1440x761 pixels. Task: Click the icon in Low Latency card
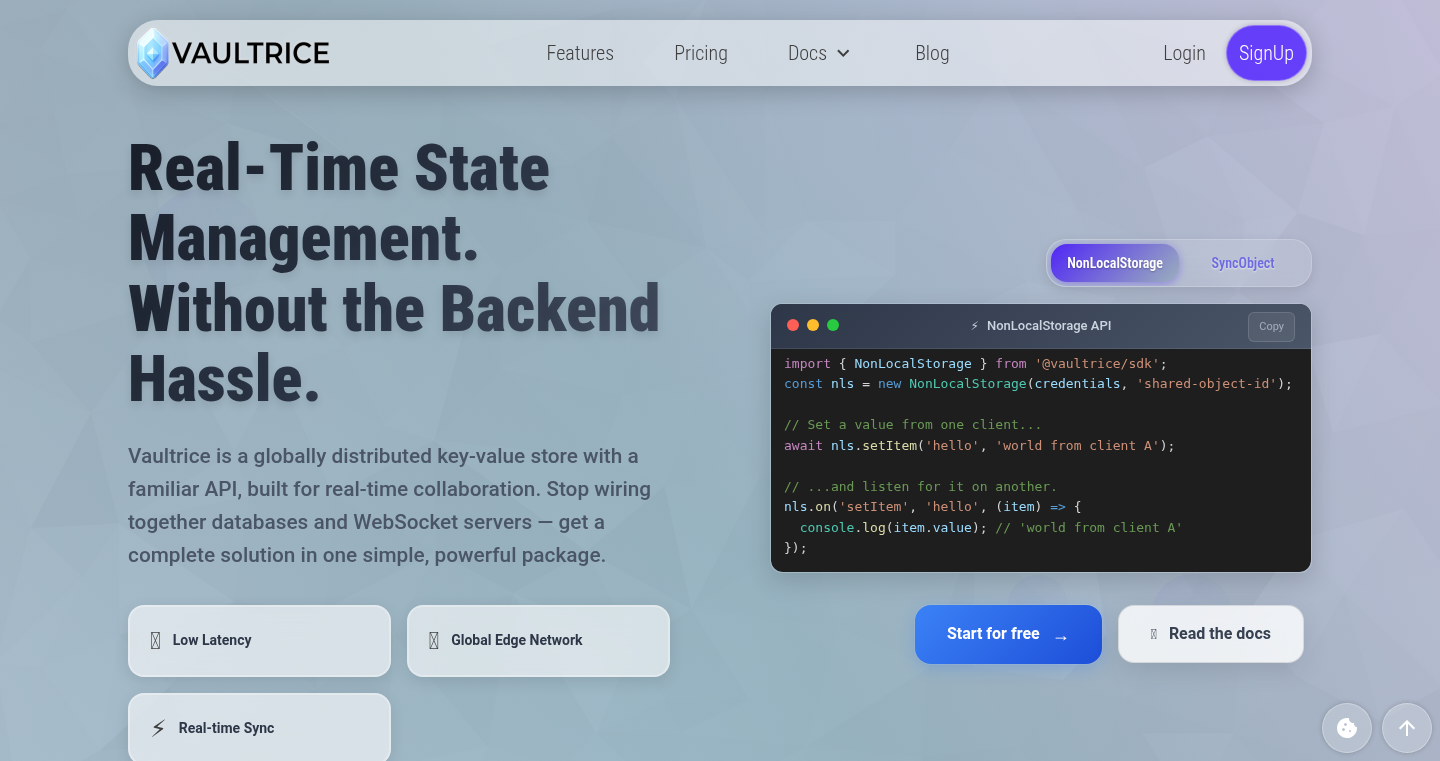click(155, 640)
